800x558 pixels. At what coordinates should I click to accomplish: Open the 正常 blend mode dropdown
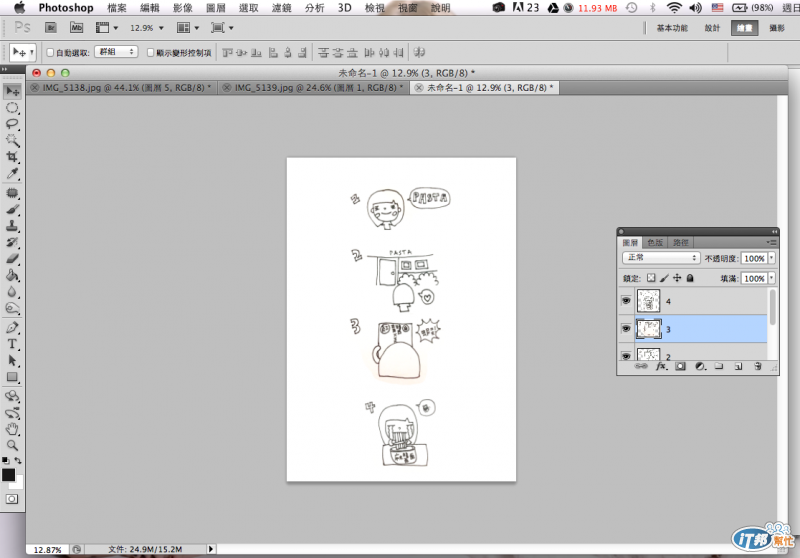(660, 258)
